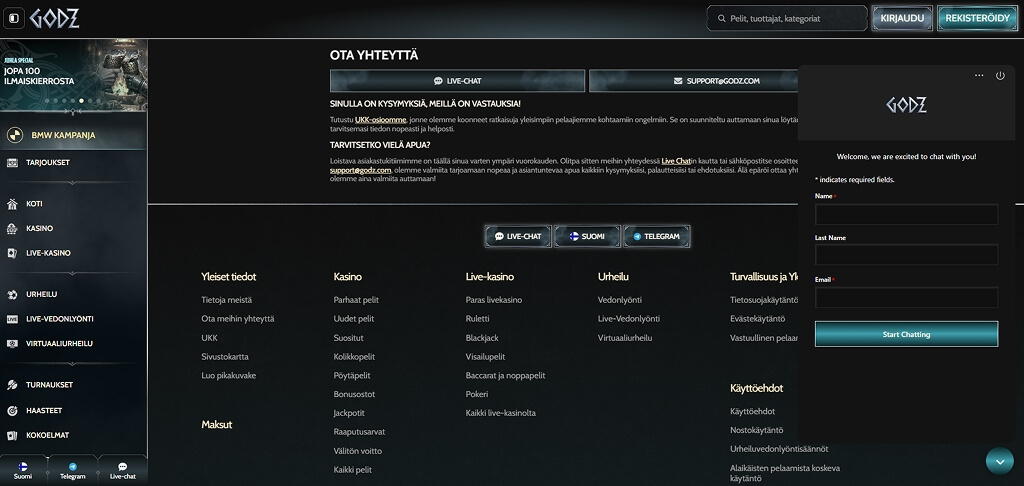Open the UKK-osioomme link in text
This screenshot has height=486, width=1024.
pyautogui.click(x=381, y=120)
